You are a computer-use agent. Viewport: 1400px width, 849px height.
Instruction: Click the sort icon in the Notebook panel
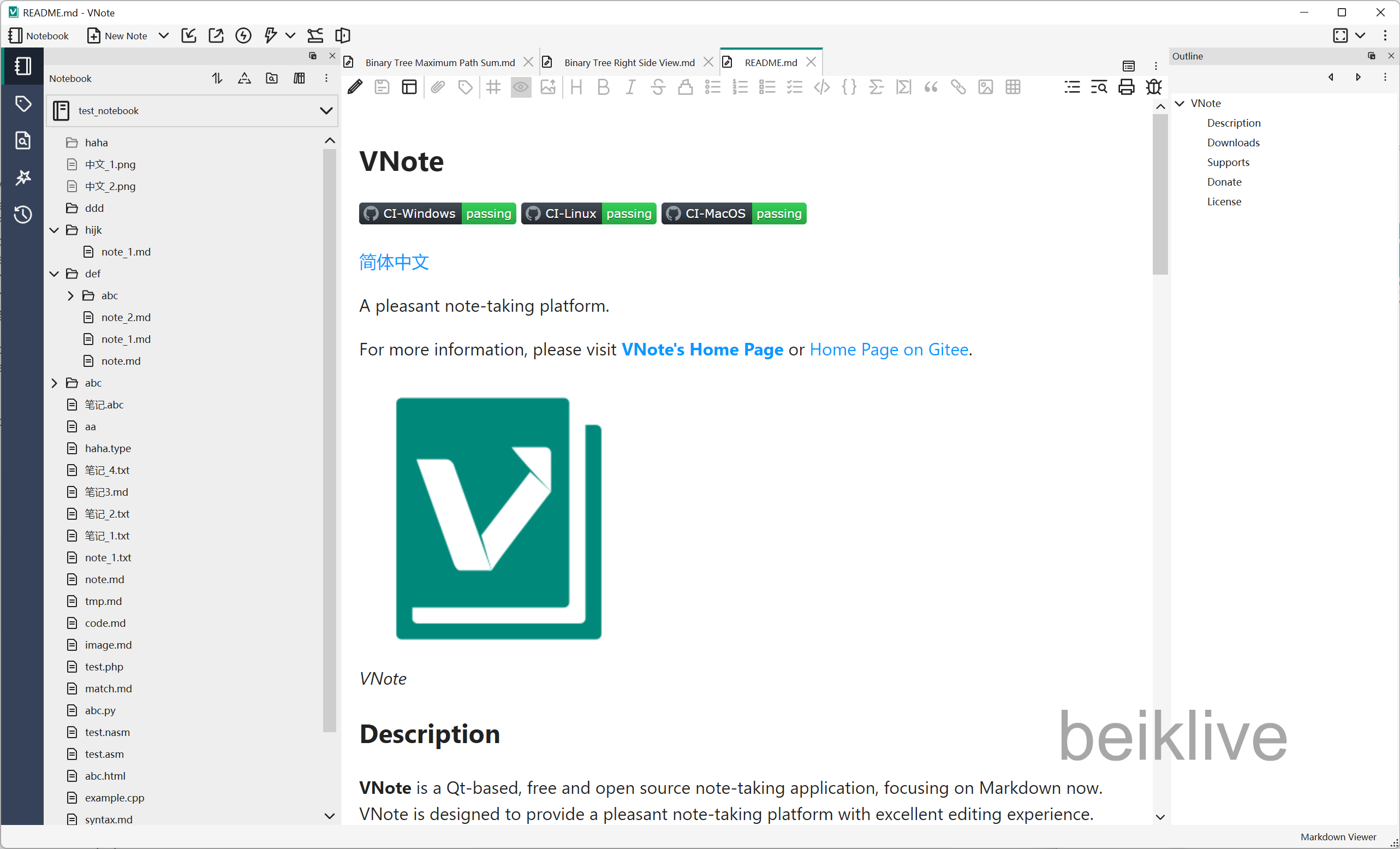coord(217,79)
